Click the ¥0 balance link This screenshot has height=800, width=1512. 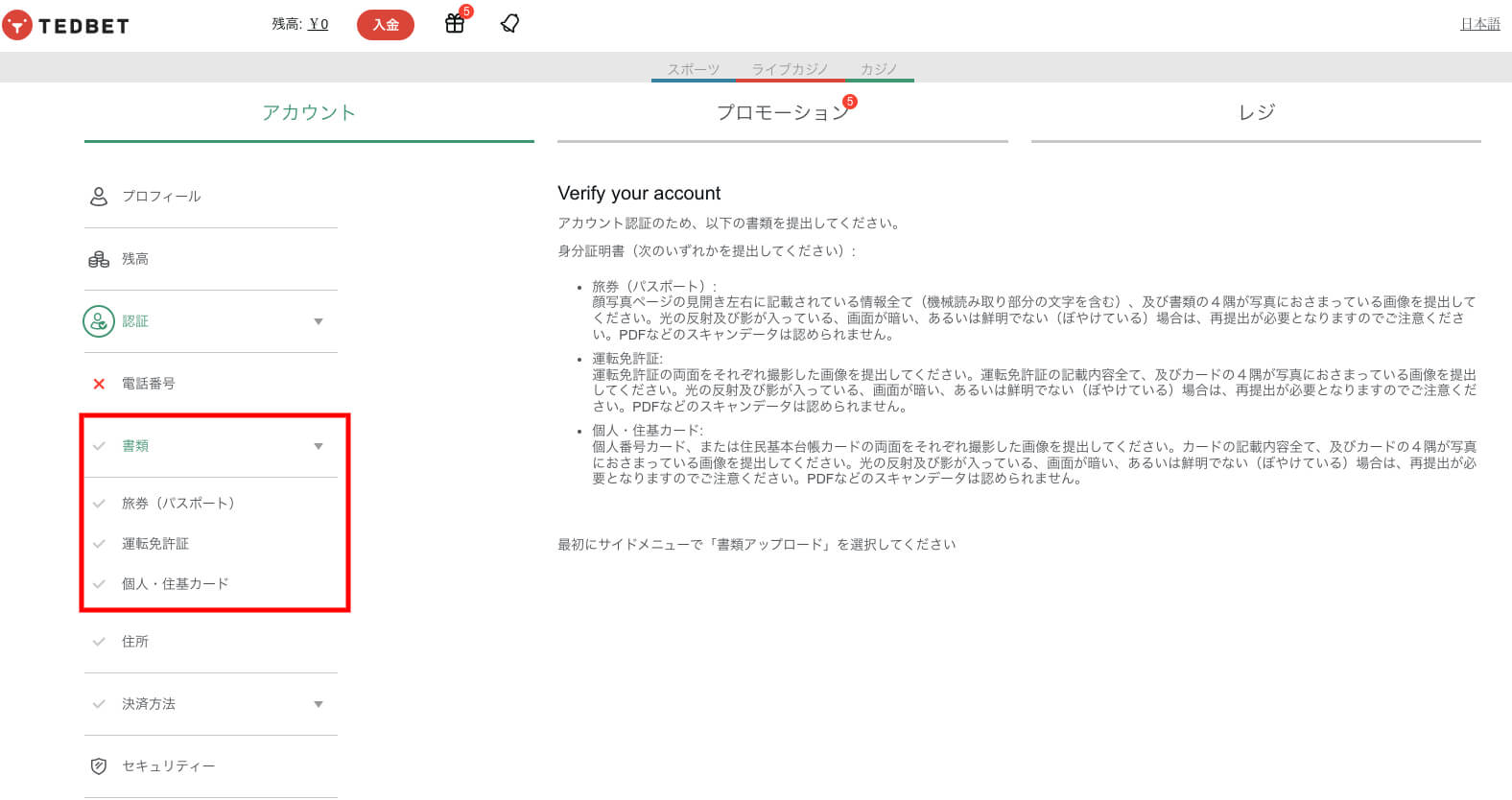pyautogui.click(x=319, y=24)
